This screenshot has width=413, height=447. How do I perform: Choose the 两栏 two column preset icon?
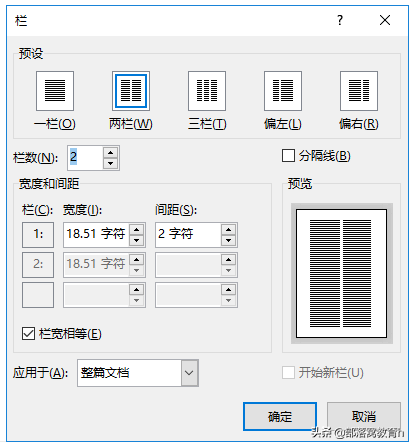click(x=131, y=91)
